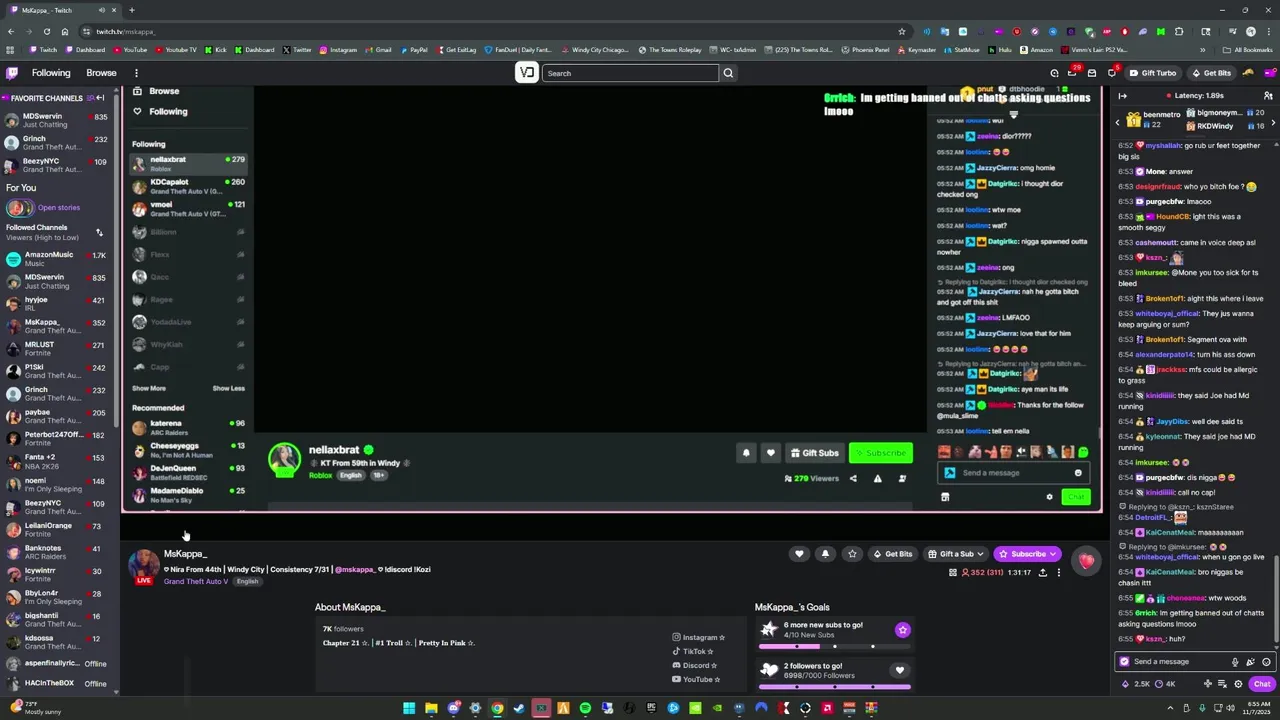The width and height of the screenshot is (1280, 720).
Task: Click MsKappa_ heart unfollow icon
Action: [799, 554]
